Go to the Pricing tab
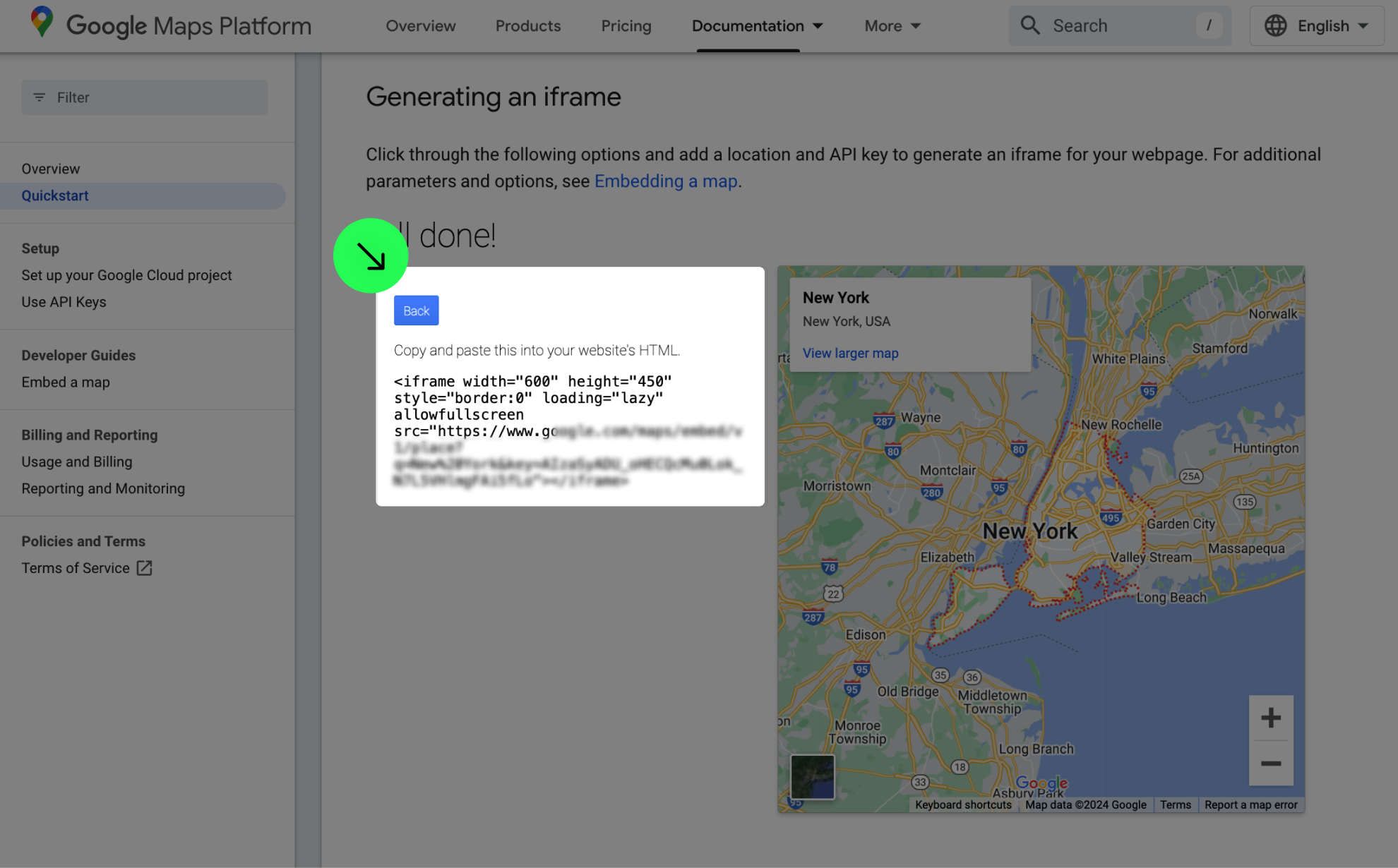The height and width of the screenshot is (868, 1398). [x=626, y=26]
